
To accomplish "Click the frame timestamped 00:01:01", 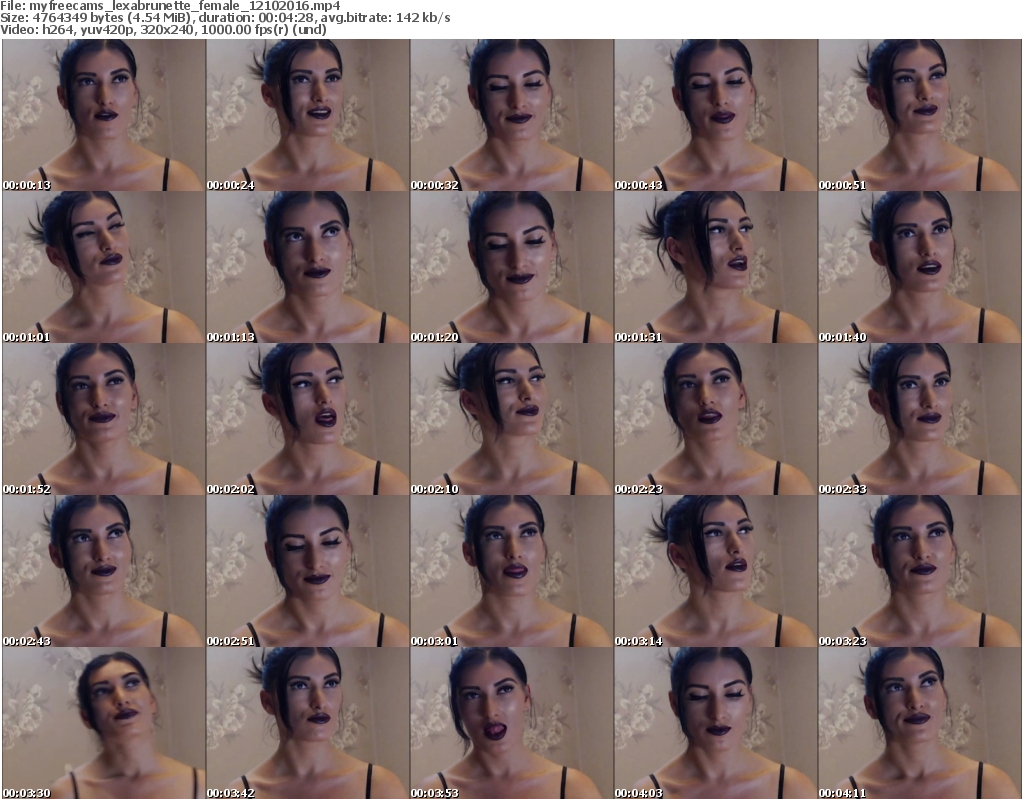I will (x=103, y=267).
